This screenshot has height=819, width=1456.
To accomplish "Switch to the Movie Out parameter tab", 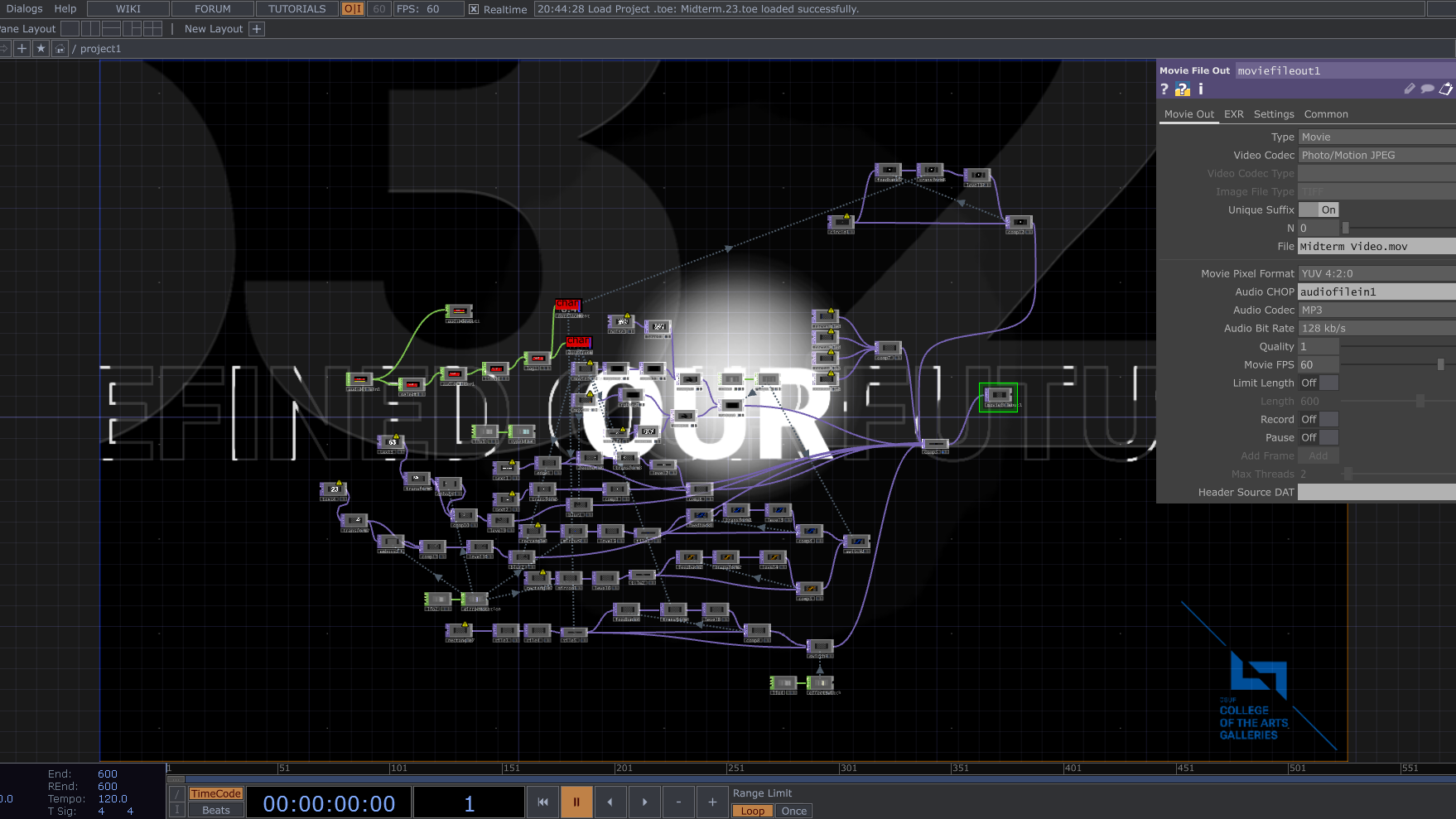I will [x=1189, y=114].
